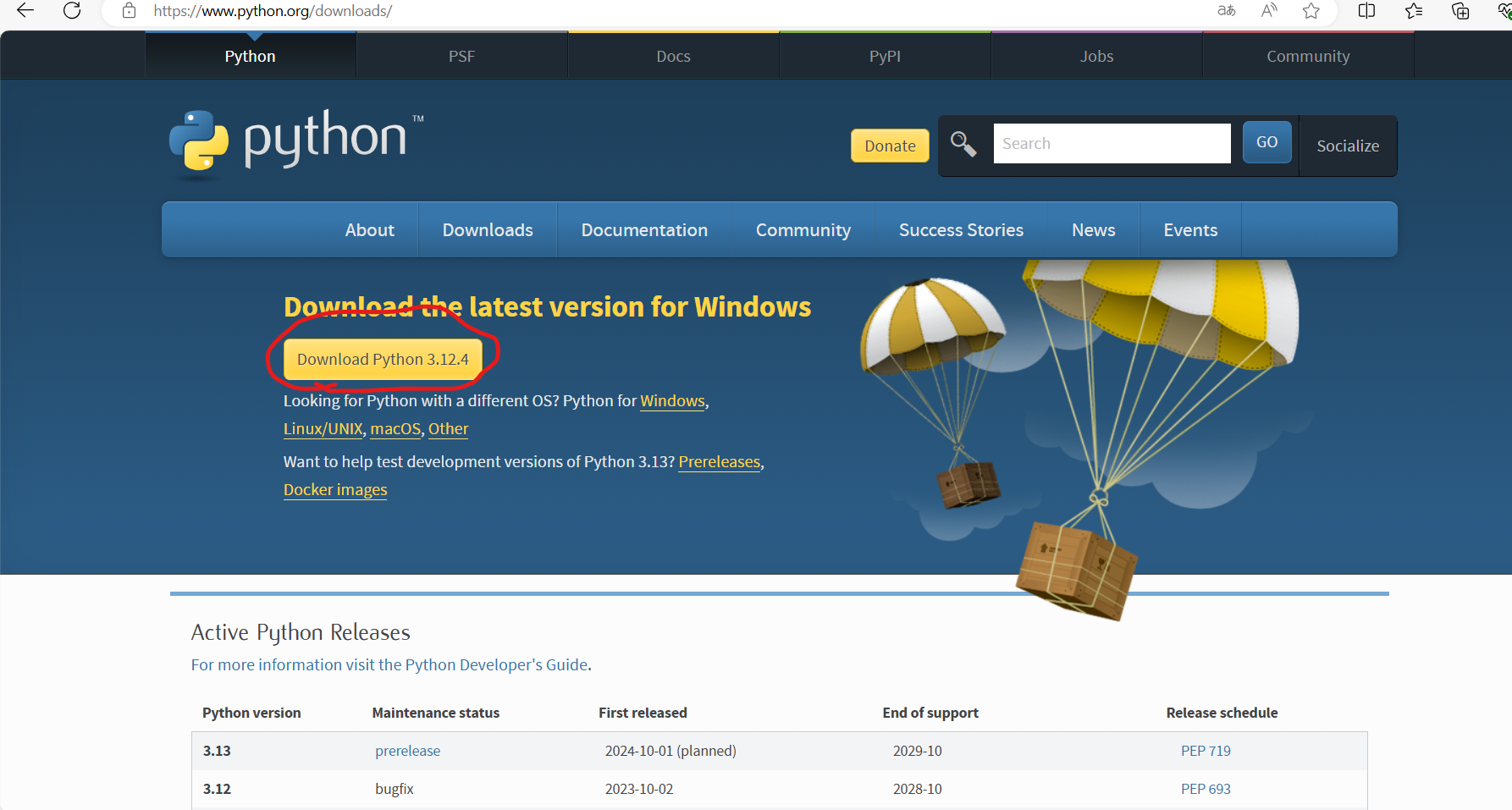Open the Docker images link
This screenshot has width=1512, height=810.
(335, 490)
